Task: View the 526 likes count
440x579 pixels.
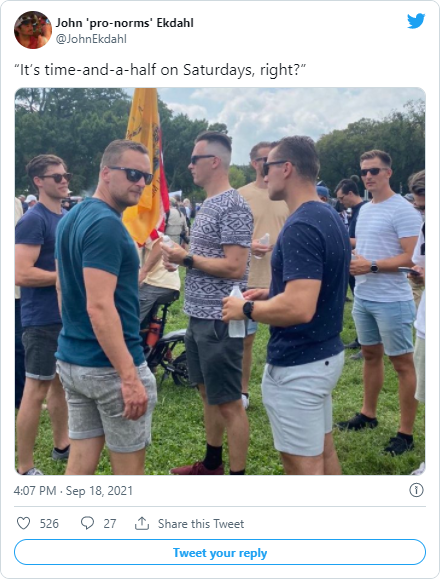Action: coord(49,524)
